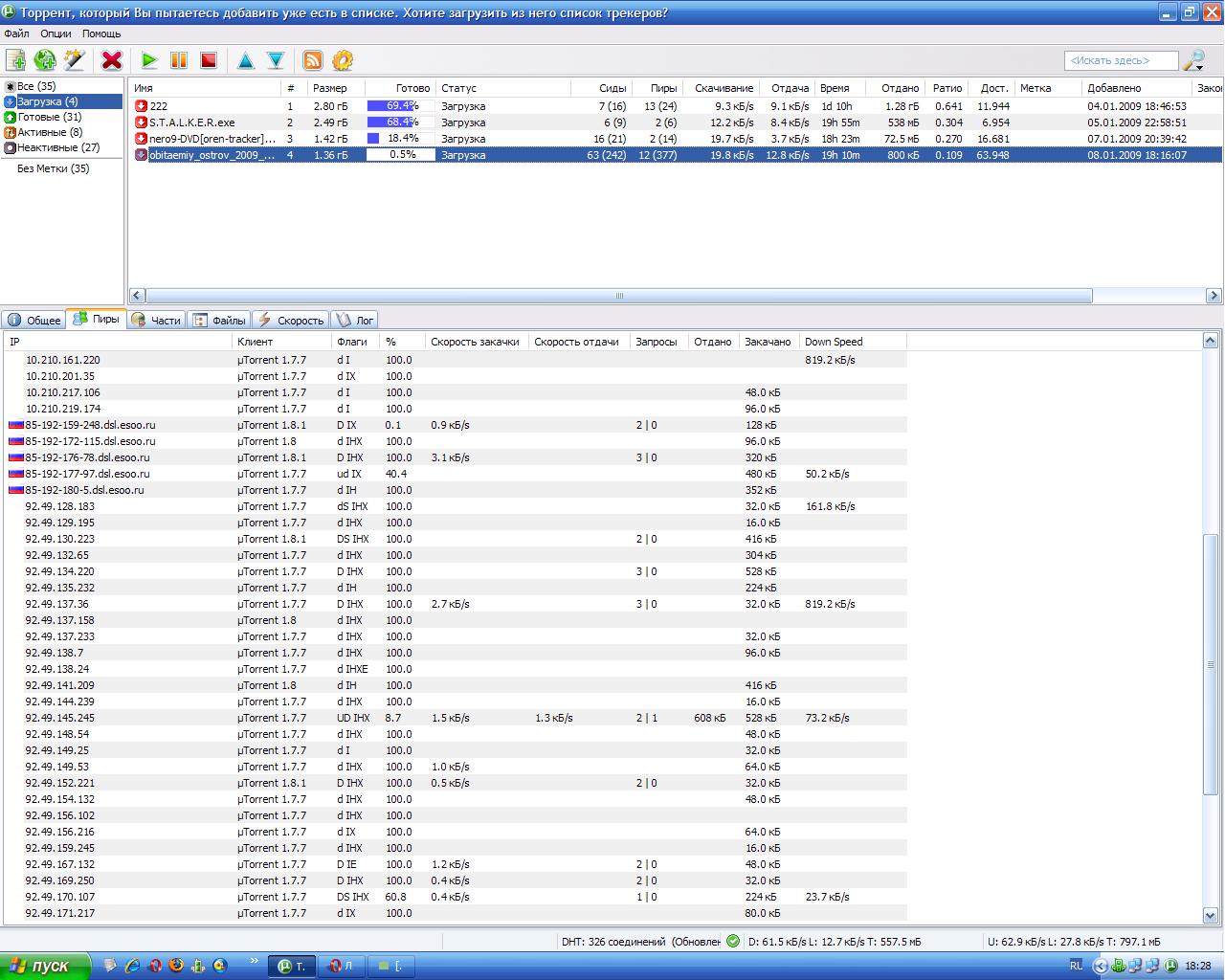Click peers list scroll down arrow
The width and height of the screenshot is (1225, 980).
click(x=1211, y=915)
